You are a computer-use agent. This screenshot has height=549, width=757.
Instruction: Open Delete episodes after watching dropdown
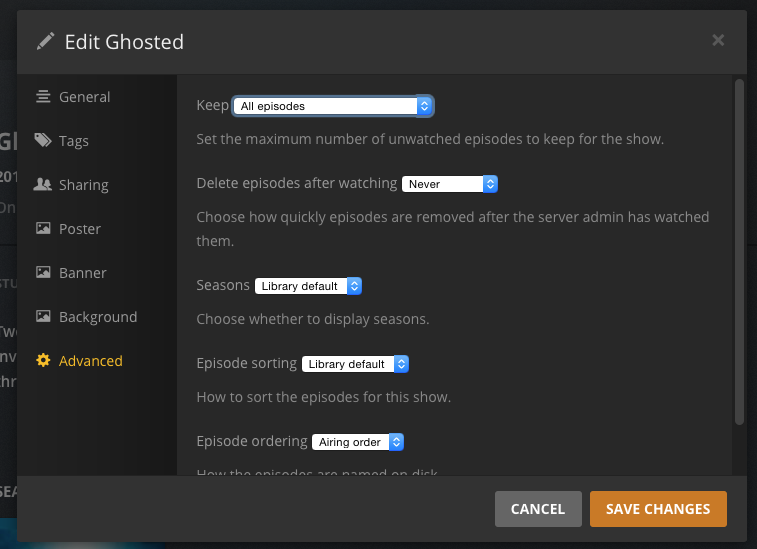(x=449, y=184)
